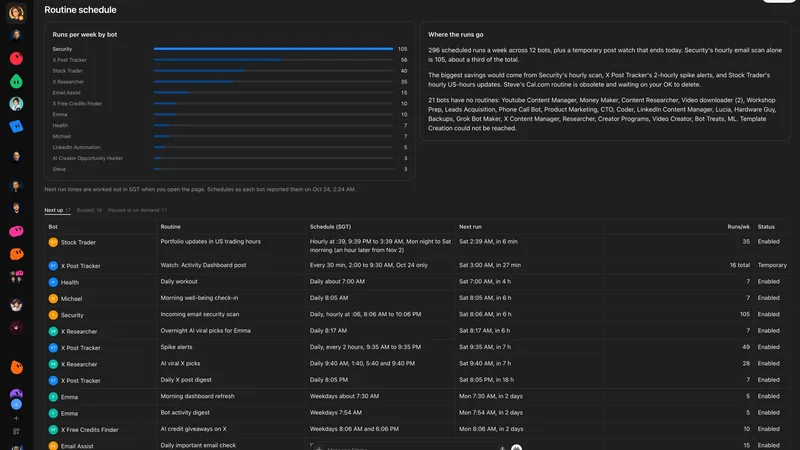This screenshot has height=450, width=800.
Task: Click the Bot column header
Action: (53, 227)
